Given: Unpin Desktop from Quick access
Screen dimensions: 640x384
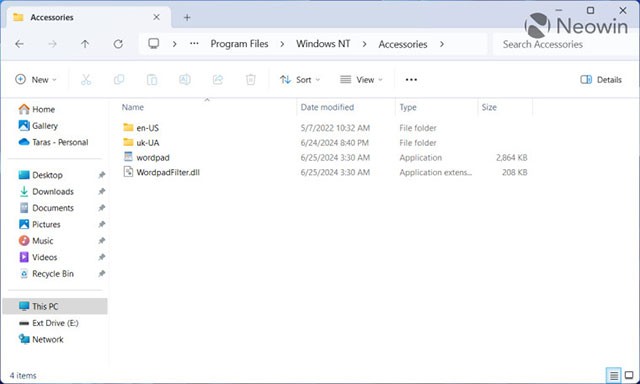Looking at the screenshot, I should click(102, 175).
